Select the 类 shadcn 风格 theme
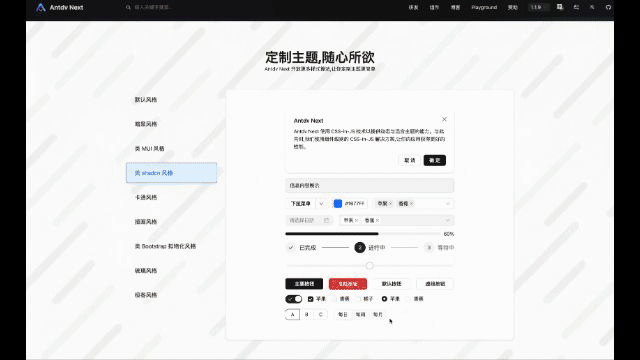The height and width of the screenshot is (360, 640). [171, 173]
